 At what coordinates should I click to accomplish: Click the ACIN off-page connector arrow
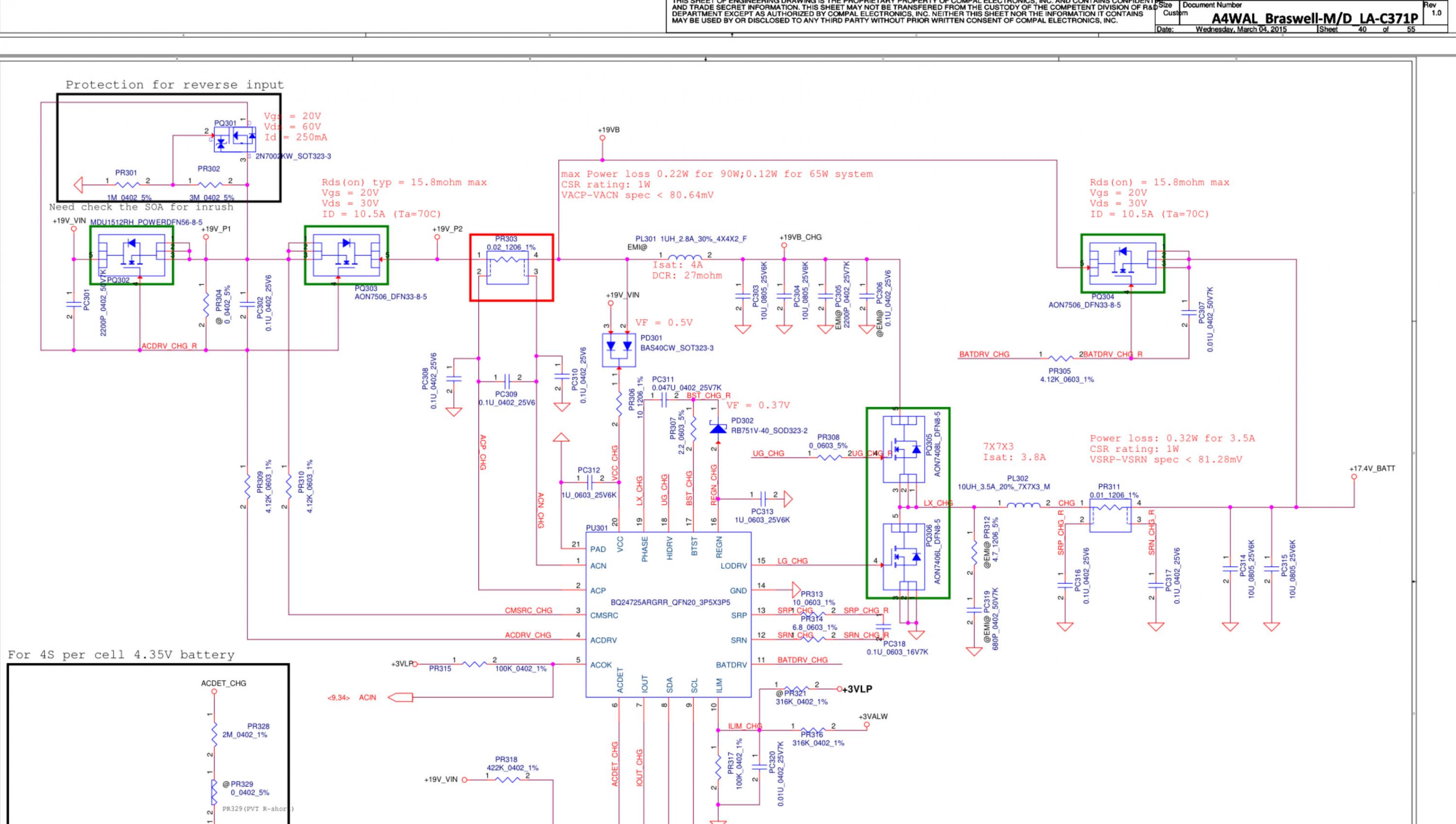click(x=400, y=697)
